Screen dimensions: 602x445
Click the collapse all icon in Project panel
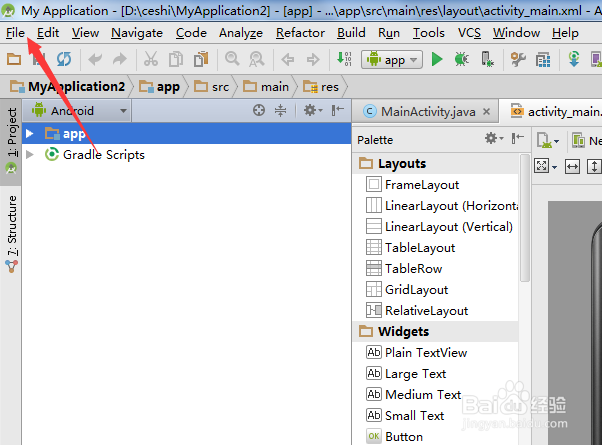281,111
